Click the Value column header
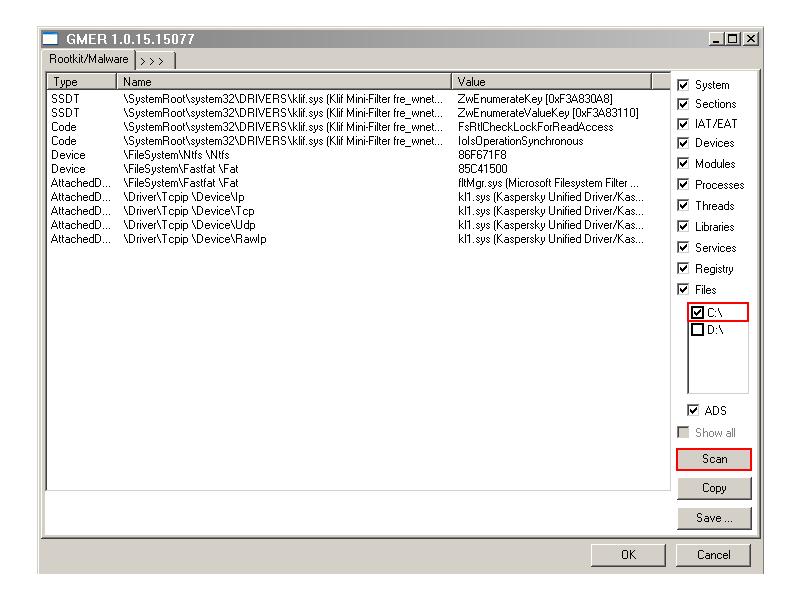Screen dimensions: 800x600 click(x=551, y=81)
